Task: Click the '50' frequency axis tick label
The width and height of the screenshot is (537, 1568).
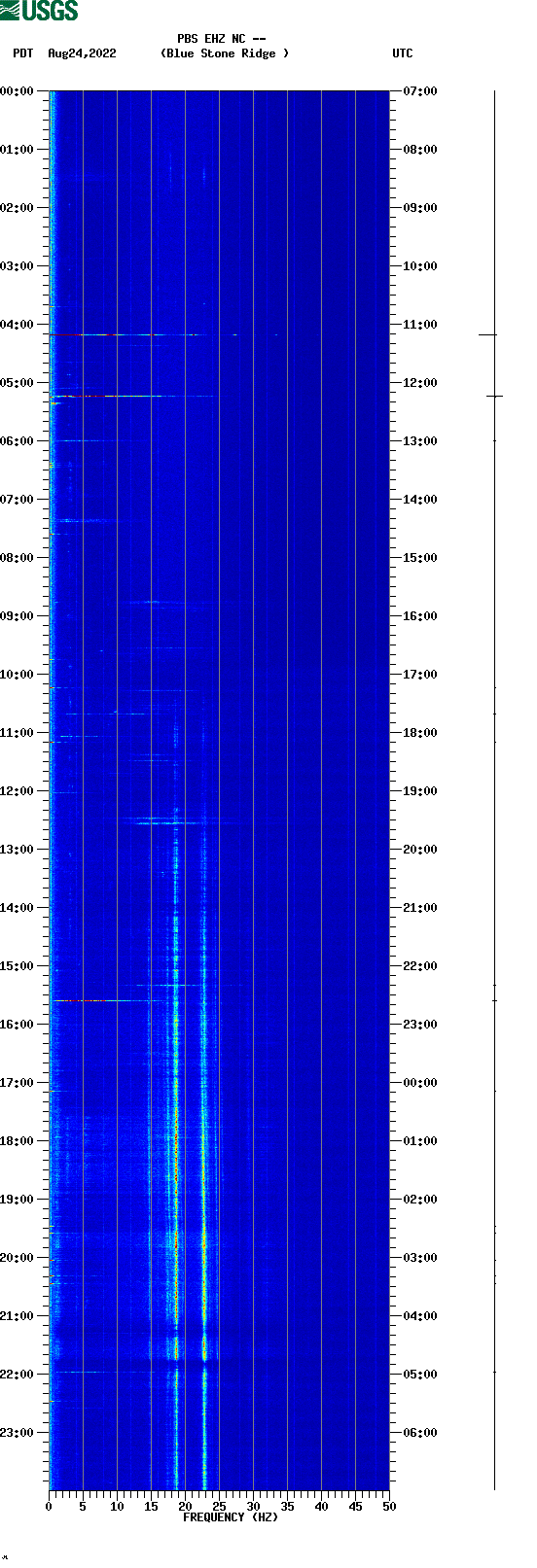Action: click(x=389, y=1507)
